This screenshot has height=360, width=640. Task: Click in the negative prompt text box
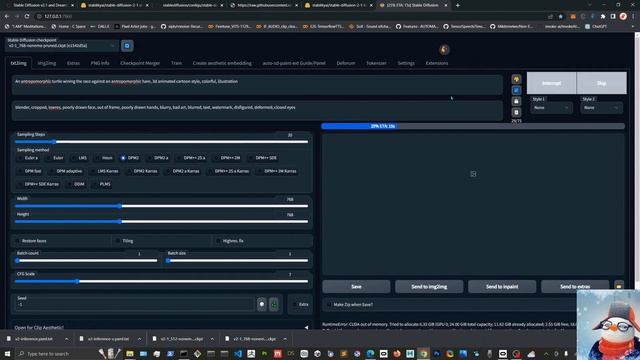coord(257,111)
